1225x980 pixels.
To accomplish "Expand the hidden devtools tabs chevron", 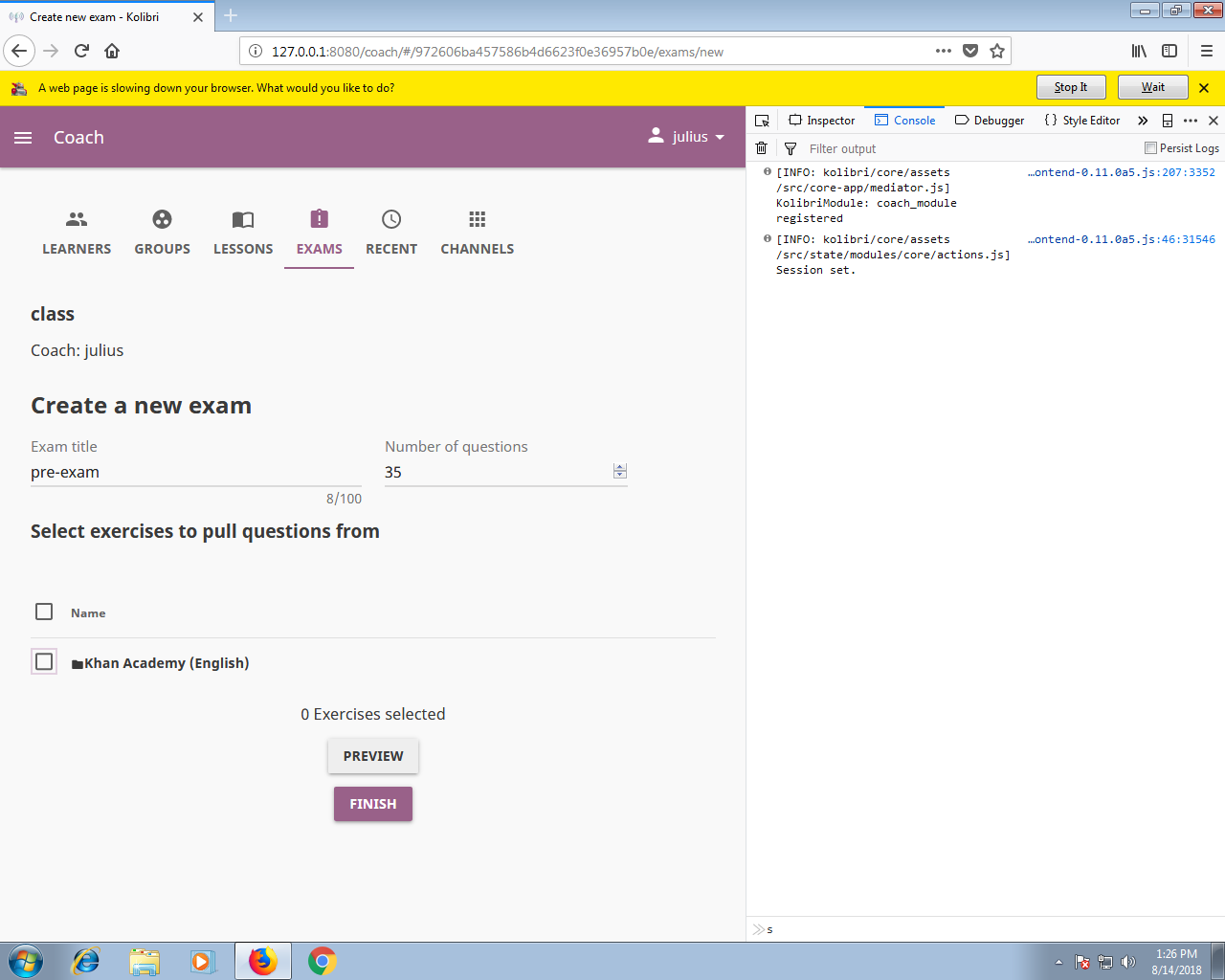I will (1142, 120).
